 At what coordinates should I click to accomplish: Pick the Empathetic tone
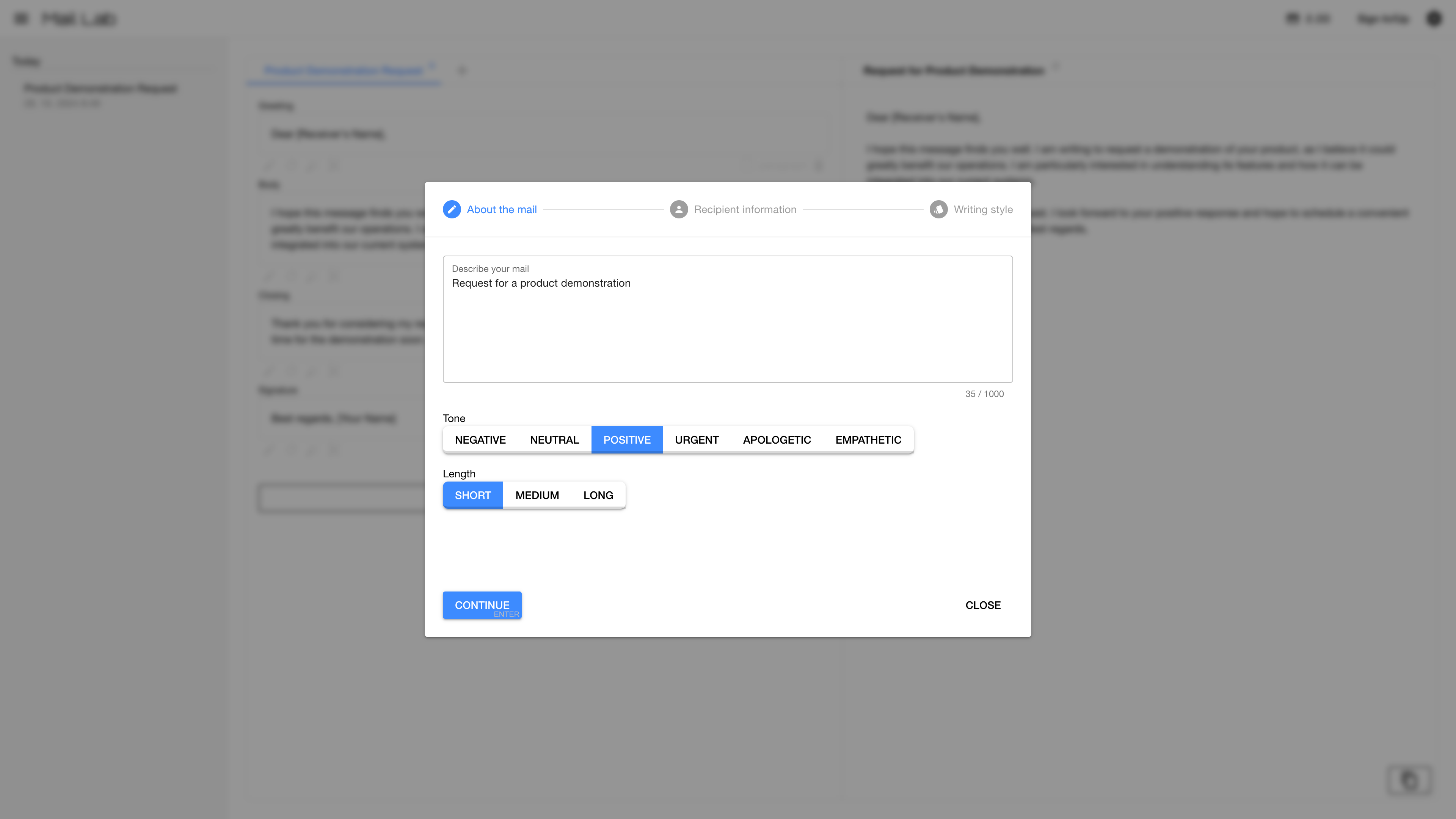click(x=868, y=440)
